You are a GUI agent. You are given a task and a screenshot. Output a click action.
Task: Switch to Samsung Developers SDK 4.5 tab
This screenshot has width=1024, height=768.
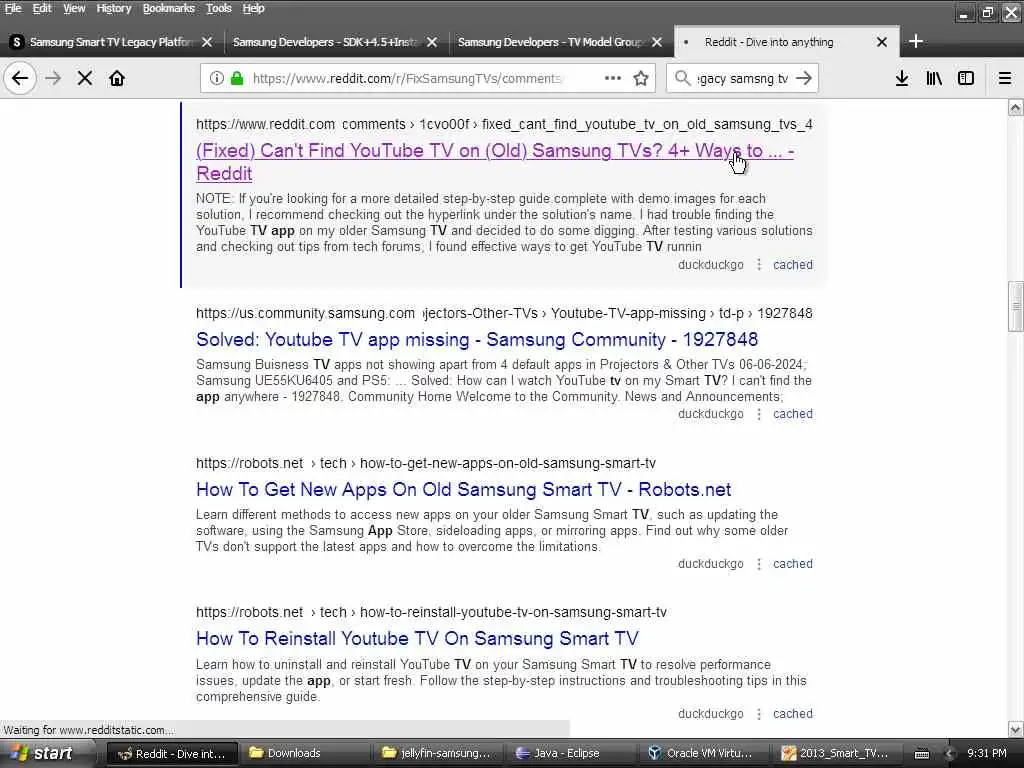[x=336, y=42]
